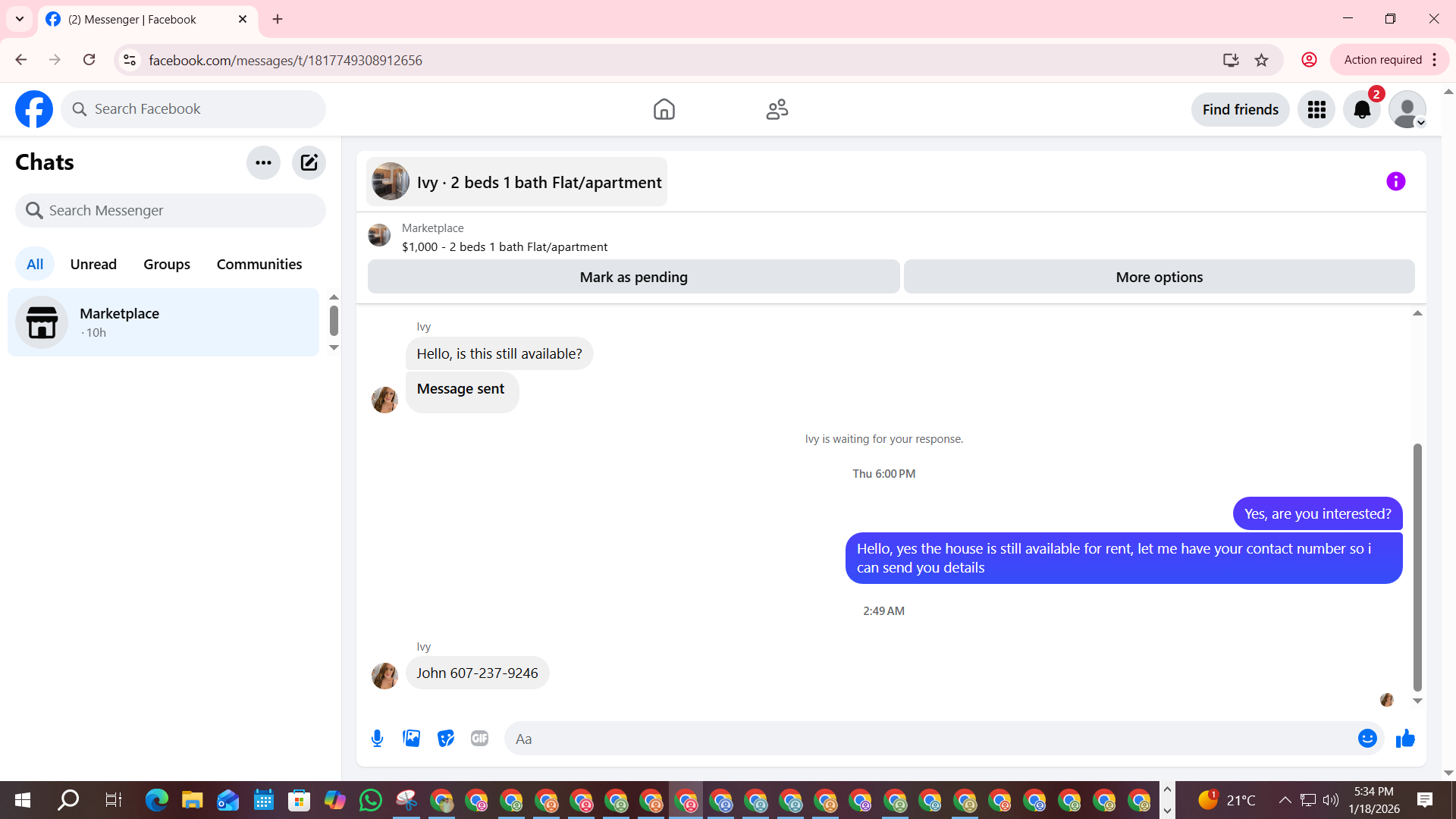Open the sticker picker icon

[x=445, y=738]
